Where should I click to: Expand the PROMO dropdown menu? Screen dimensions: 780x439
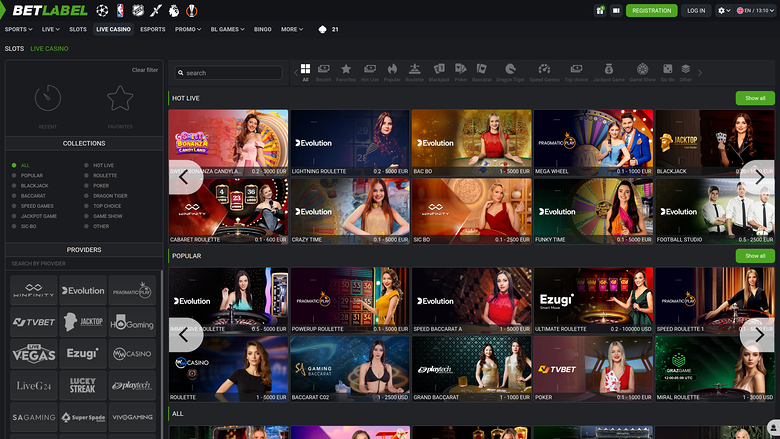188,29
